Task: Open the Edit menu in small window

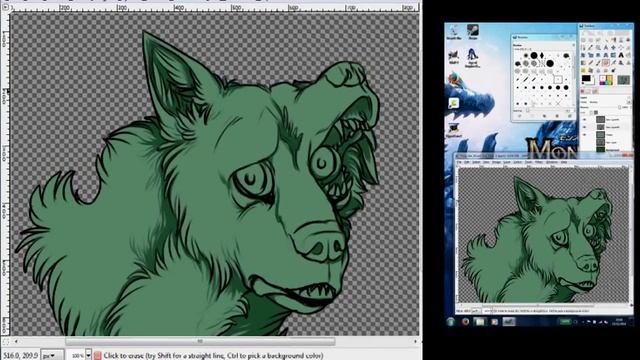Action: coord(467,162)
